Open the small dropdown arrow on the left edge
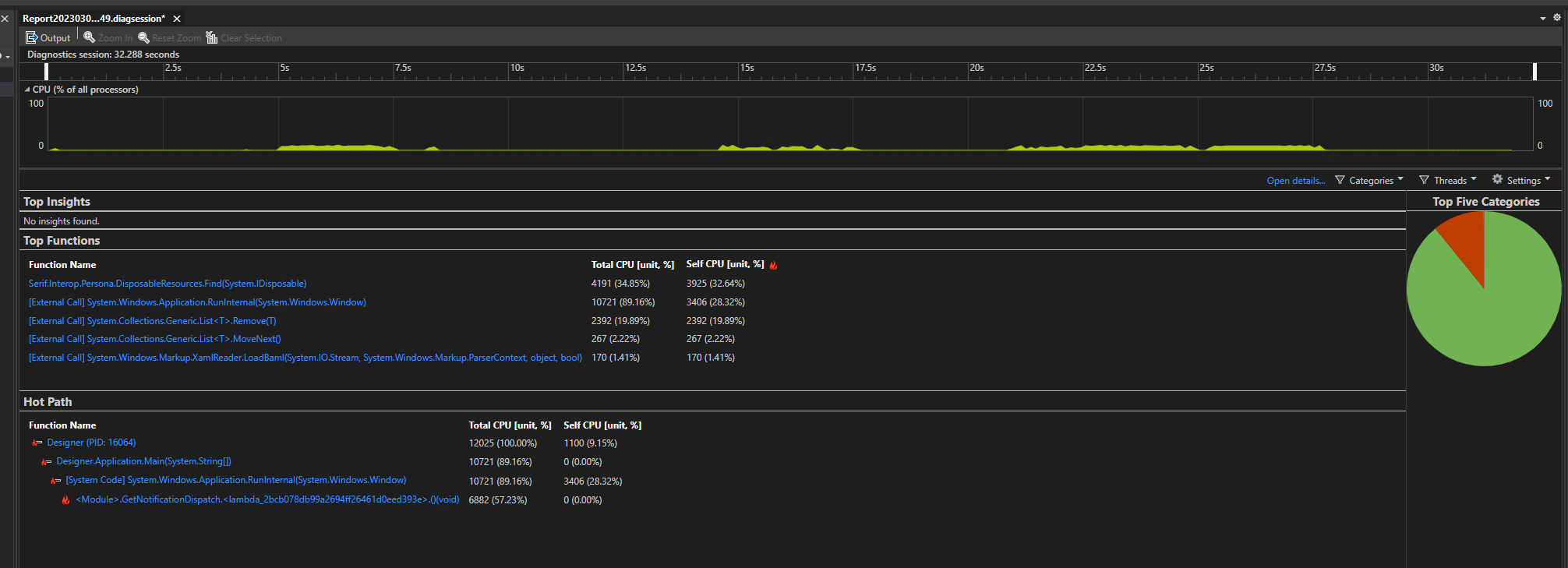Image resolution: width=1568 pixels, height=568 pixels. click(x=7, y=57)
